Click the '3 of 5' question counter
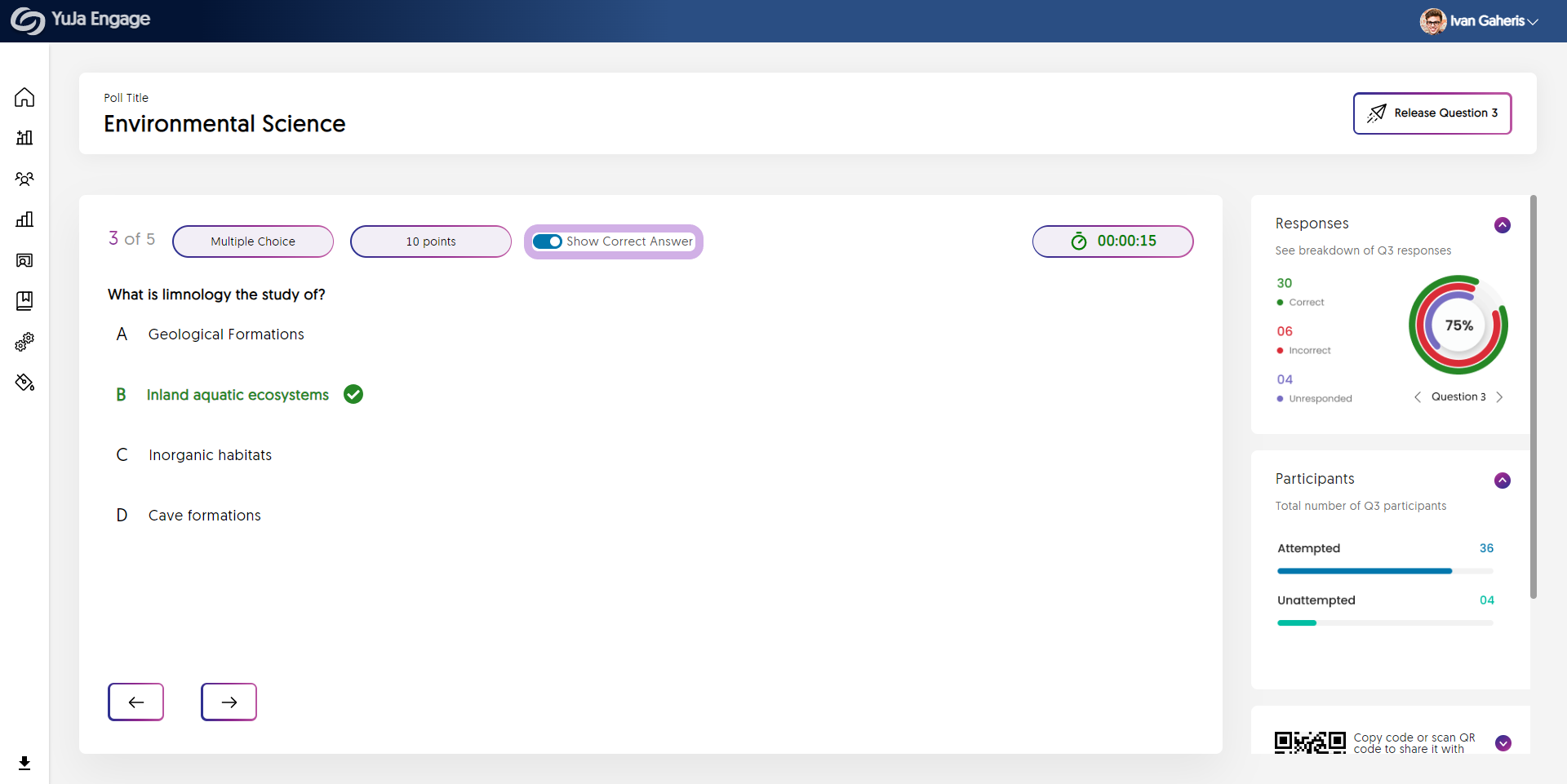The image size is (1567, 784). click(x=131, y=239)
